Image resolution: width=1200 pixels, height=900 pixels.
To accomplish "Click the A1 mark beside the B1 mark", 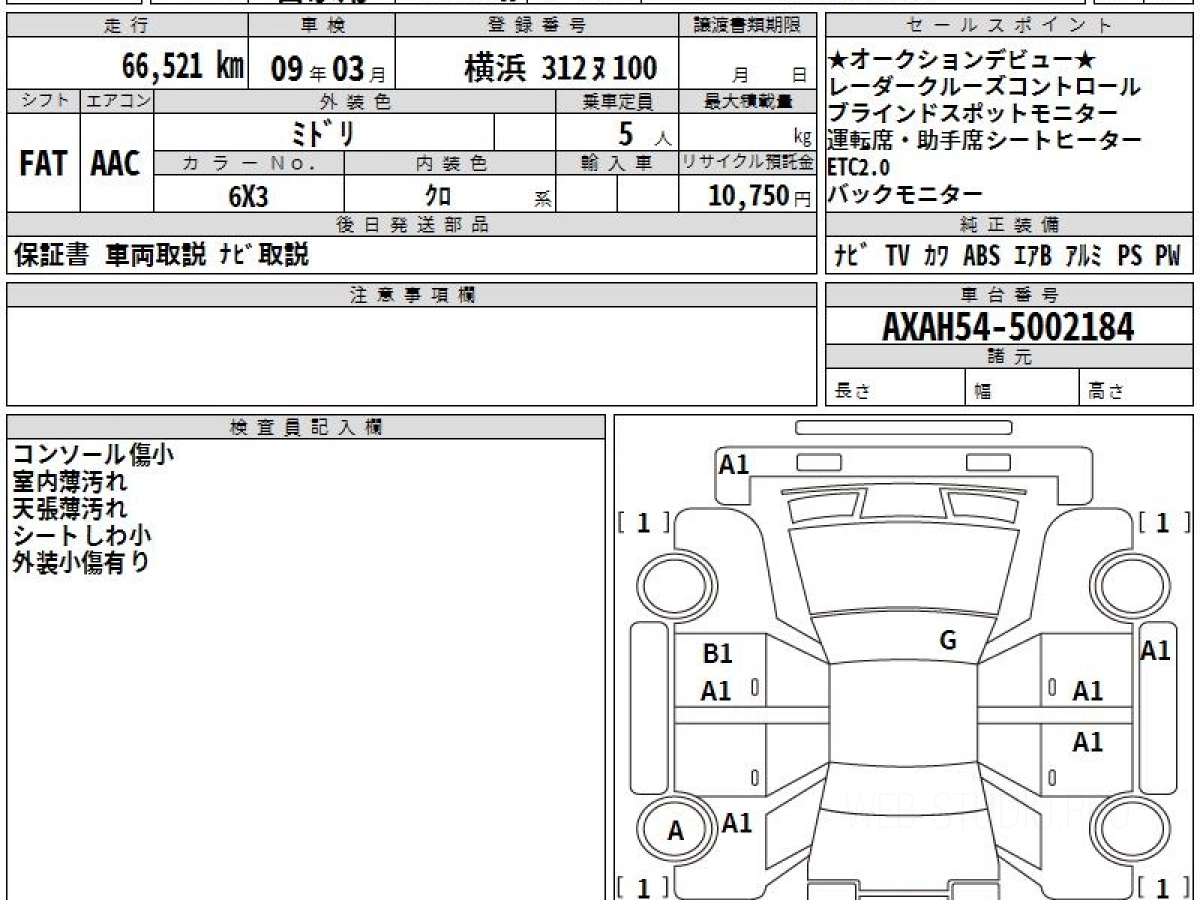I will [x=716, y=691].
